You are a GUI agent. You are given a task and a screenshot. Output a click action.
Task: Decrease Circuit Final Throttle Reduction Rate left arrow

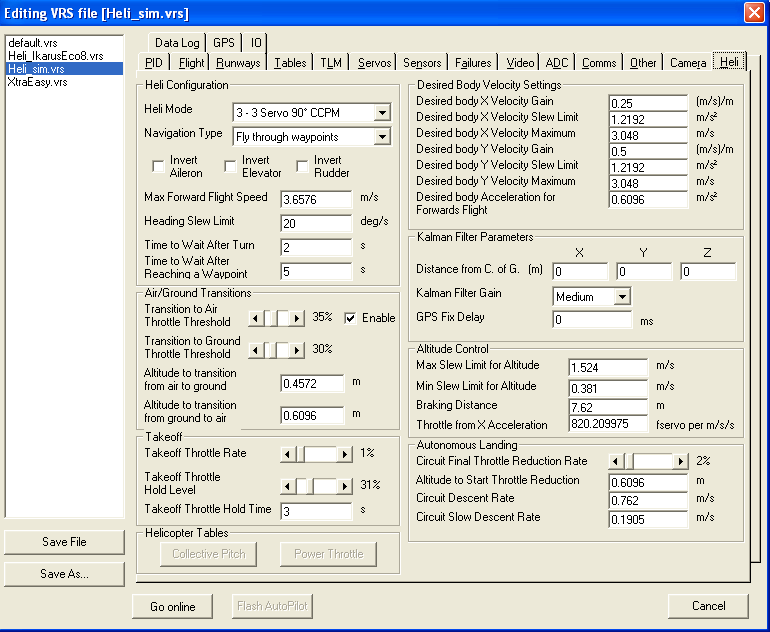tap(616, 462)
